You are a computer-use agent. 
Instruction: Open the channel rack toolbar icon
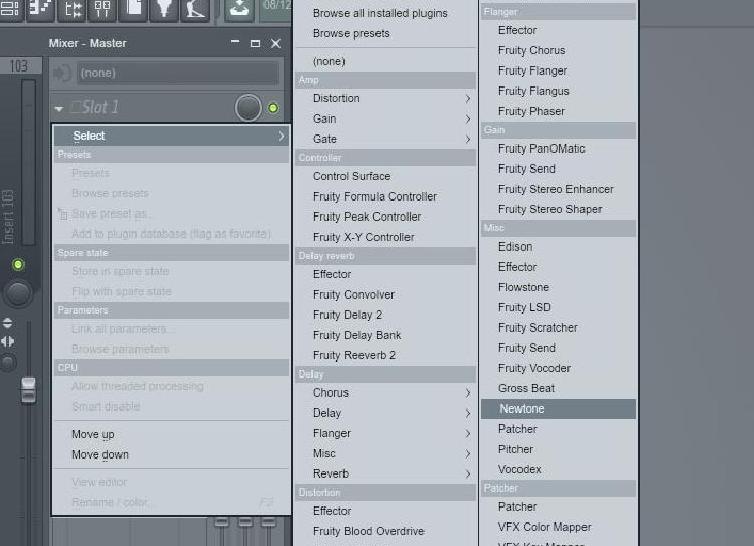73,9
